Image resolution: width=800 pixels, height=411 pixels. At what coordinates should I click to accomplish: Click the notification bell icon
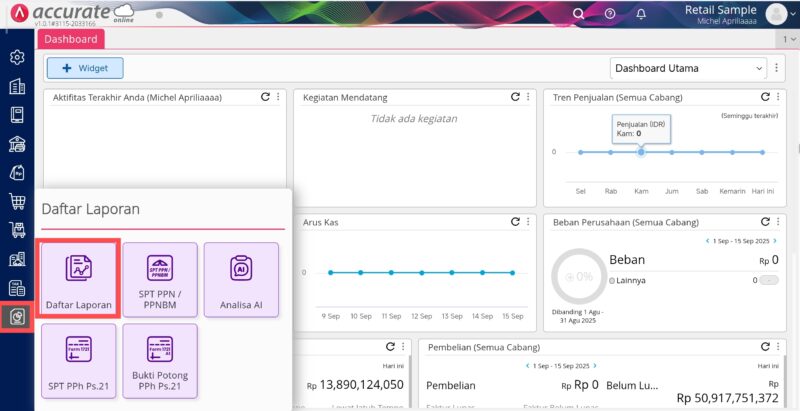tap(641, 13)
